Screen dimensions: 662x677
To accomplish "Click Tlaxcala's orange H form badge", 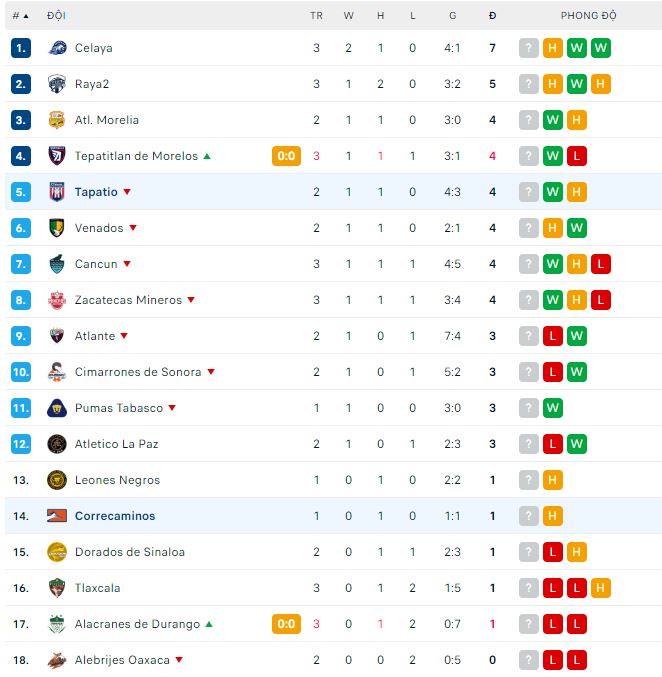I will [601, 588].
